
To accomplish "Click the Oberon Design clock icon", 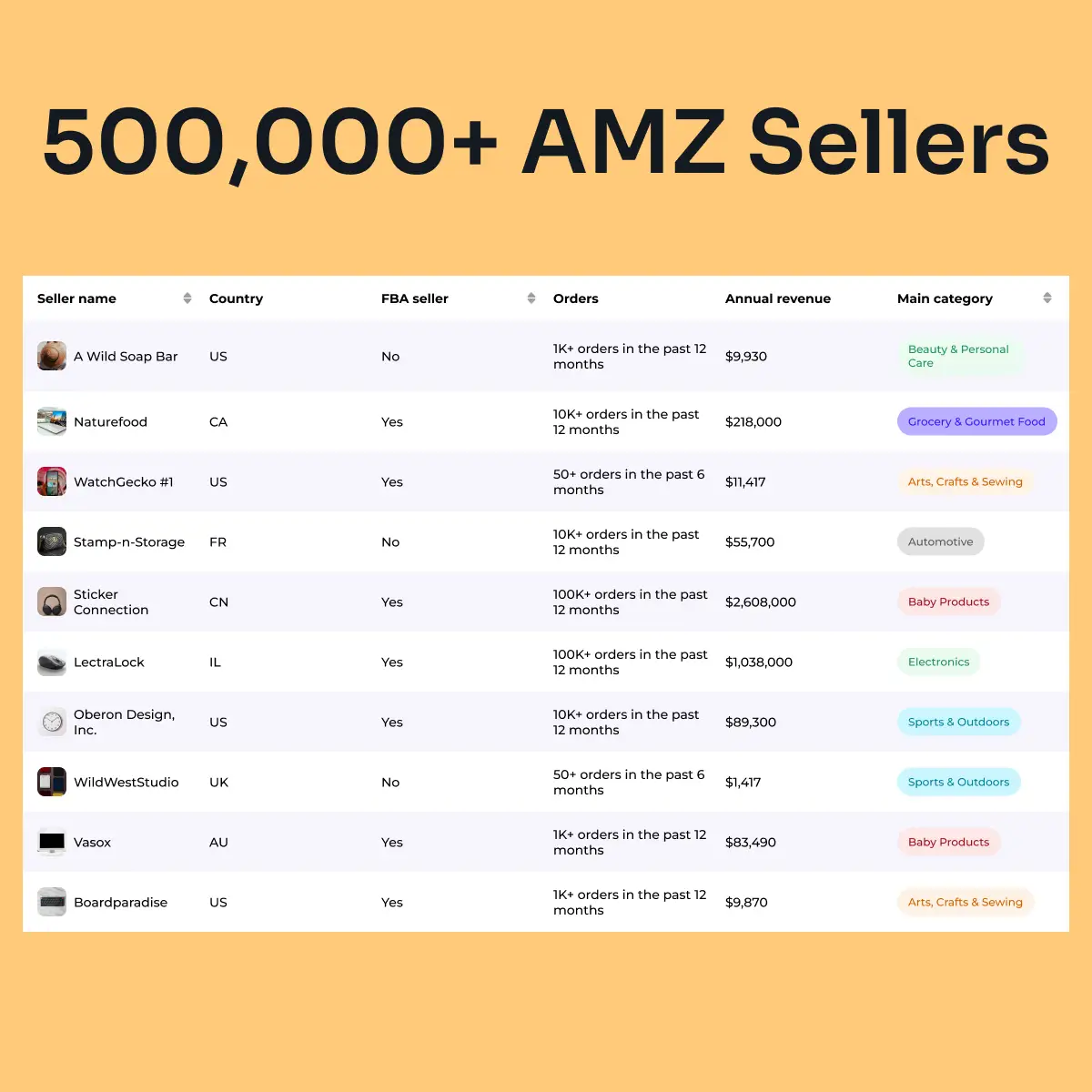I will pyautogui.click(x=52, y=722).
